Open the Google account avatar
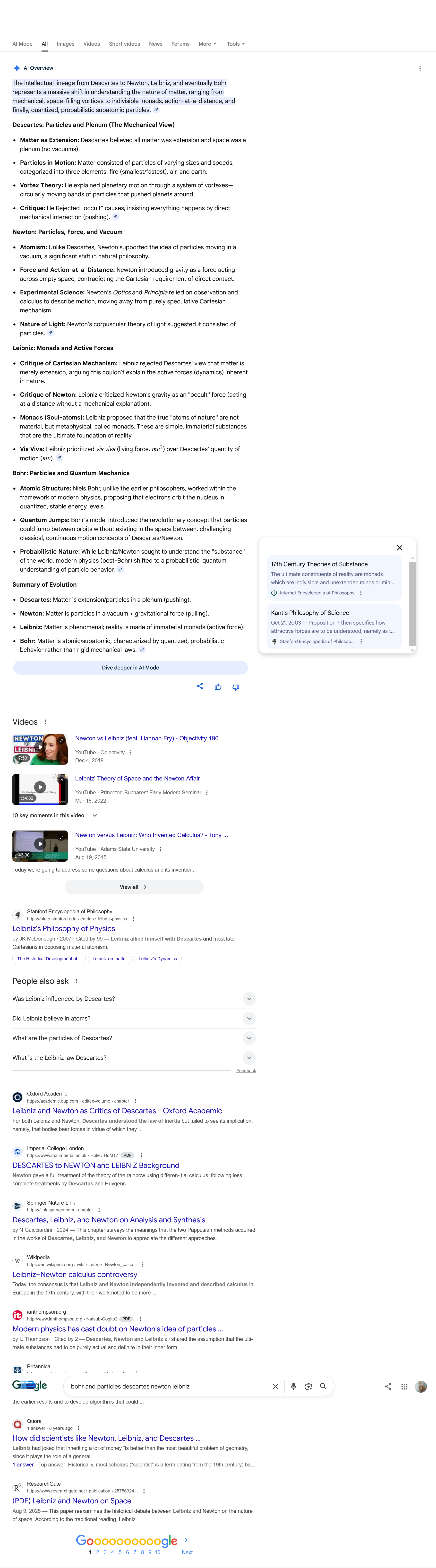Image resolution: width=436 pixels, height=1568 pixels. [421, 1387]
